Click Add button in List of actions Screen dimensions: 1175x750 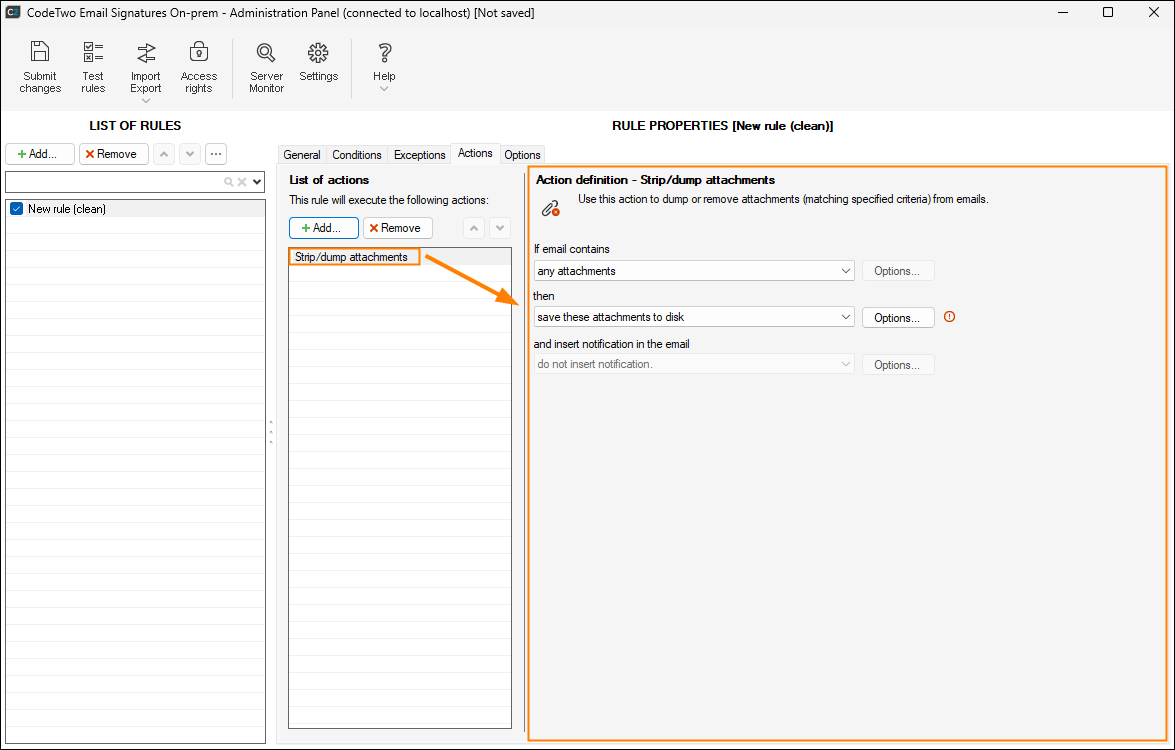[x=323, y=228]
